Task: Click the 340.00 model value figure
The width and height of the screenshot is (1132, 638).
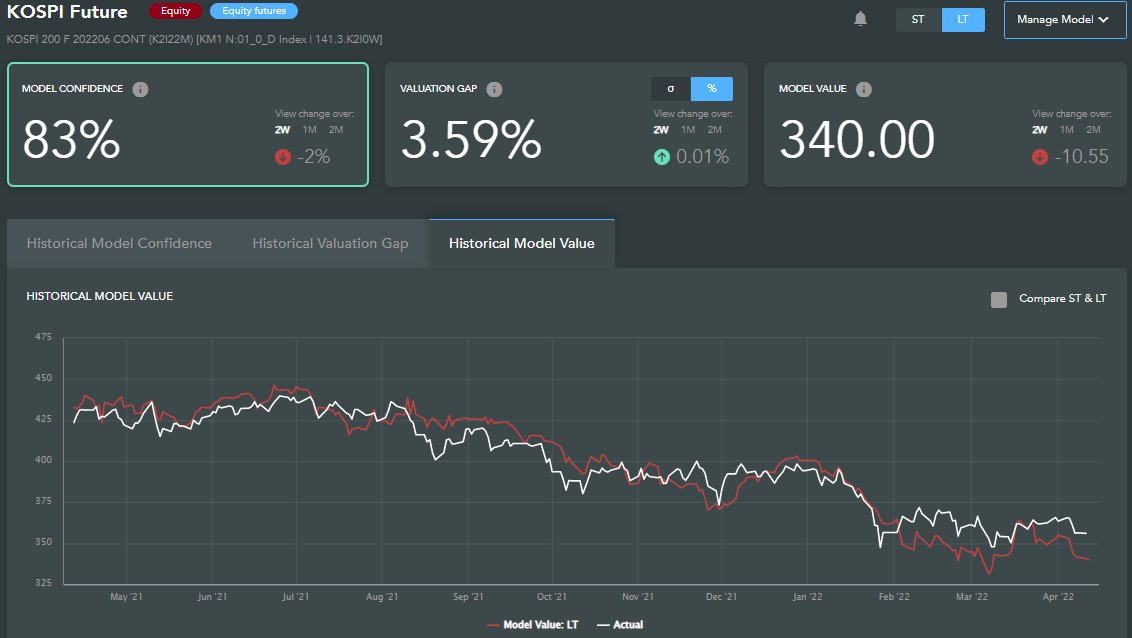Action: pos(857,139)
